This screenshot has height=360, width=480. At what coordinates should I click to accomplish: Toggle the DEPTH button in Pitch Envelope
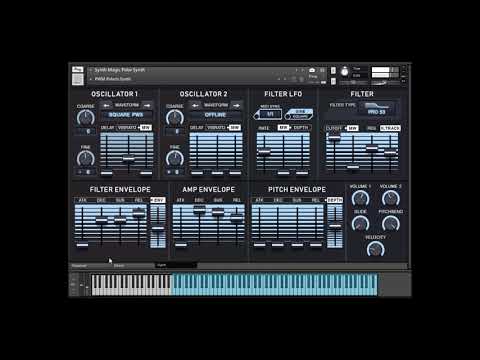pyautogui.click(x=335, y=200)
